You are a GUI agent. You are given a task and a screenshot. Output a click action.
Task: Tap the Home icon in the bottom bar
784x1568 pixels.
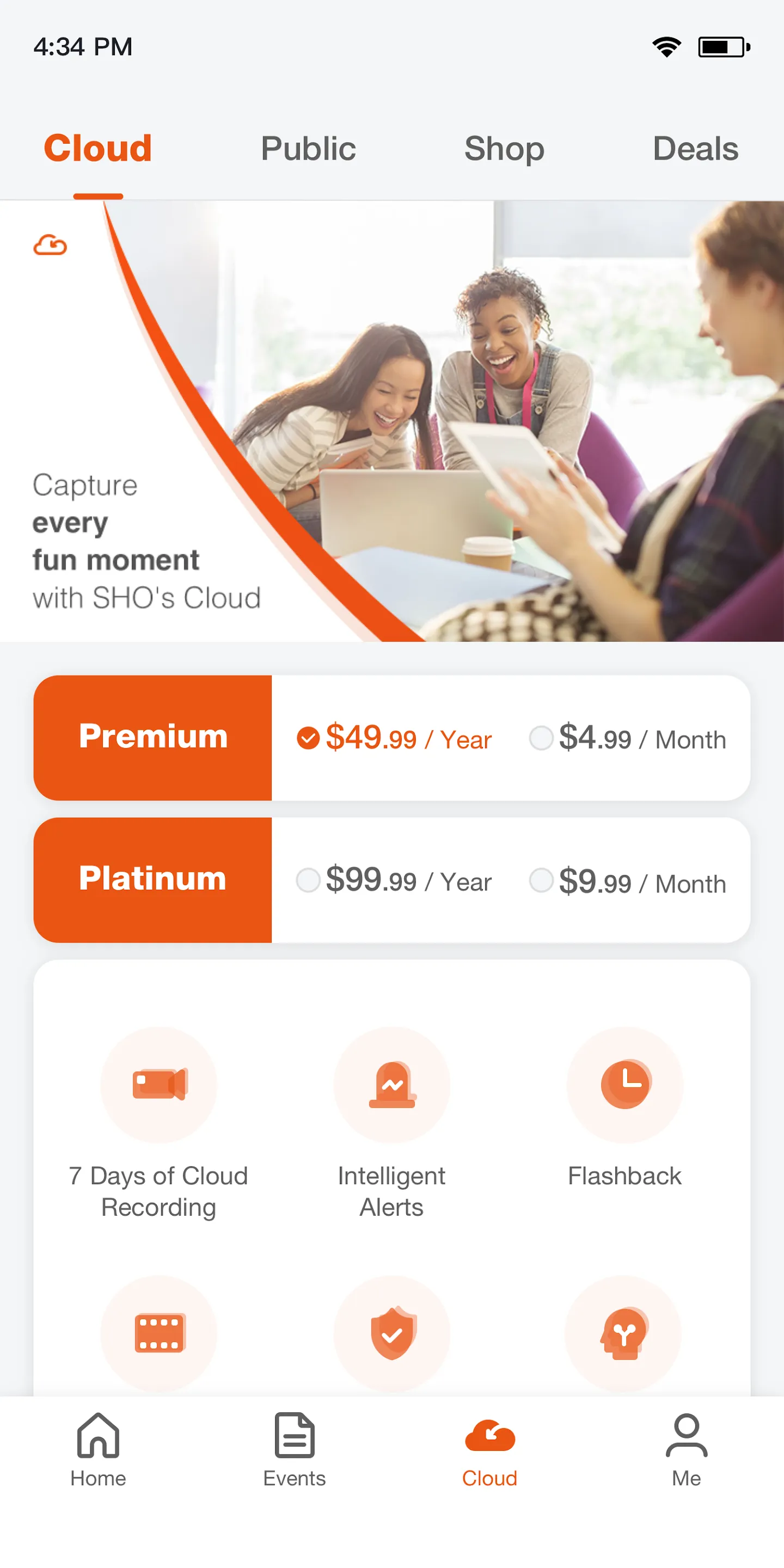click(98, 1435)
